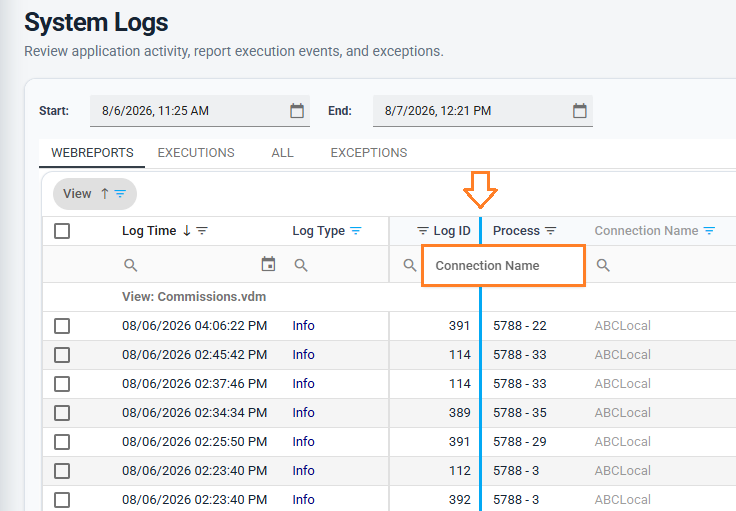Check the row logged at 04:06:22 PM

(62, 326)
